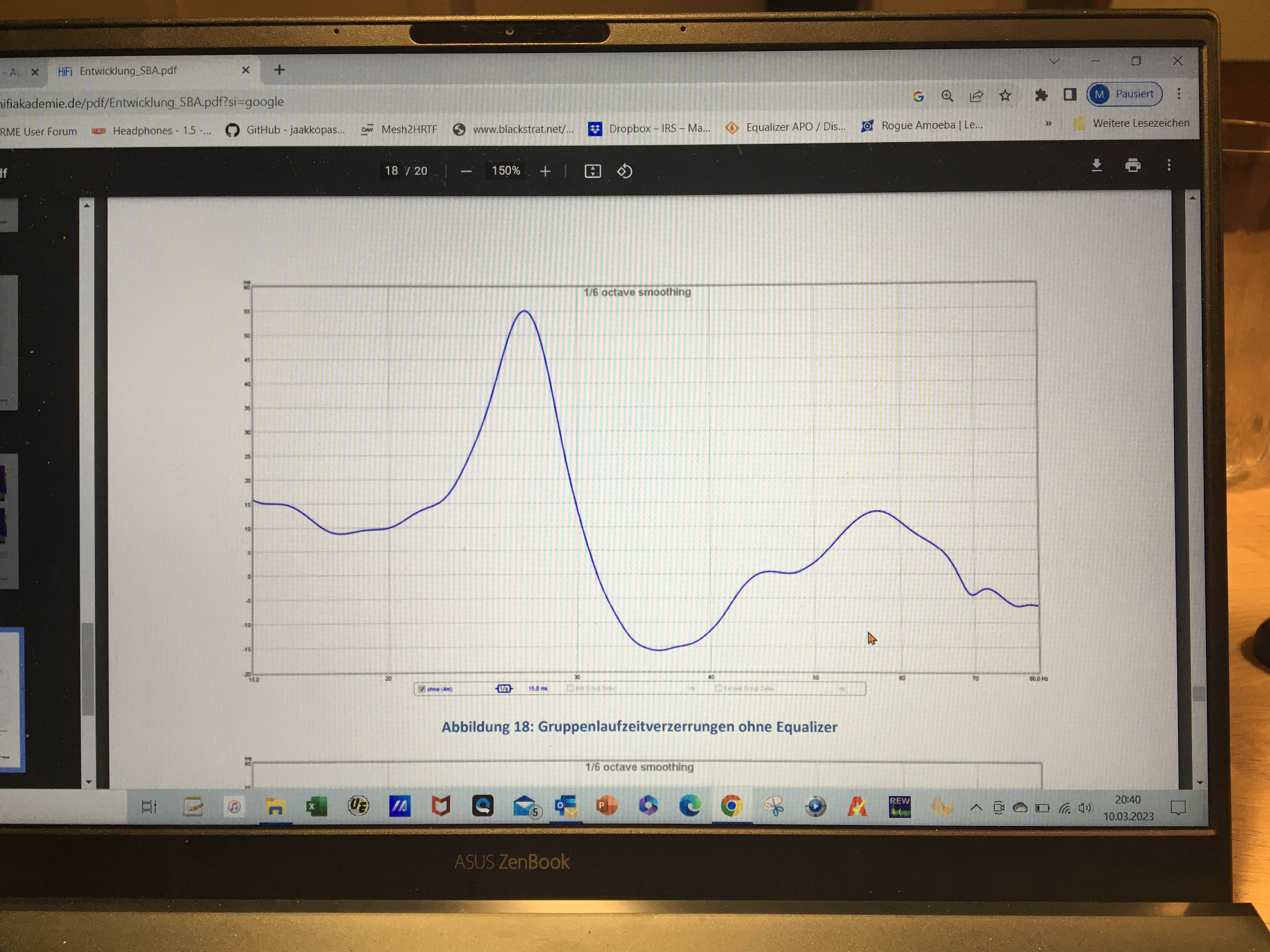Open Outlook from taskbar
This screenshot has height=952, width=1270.
[x=566, y=806]
